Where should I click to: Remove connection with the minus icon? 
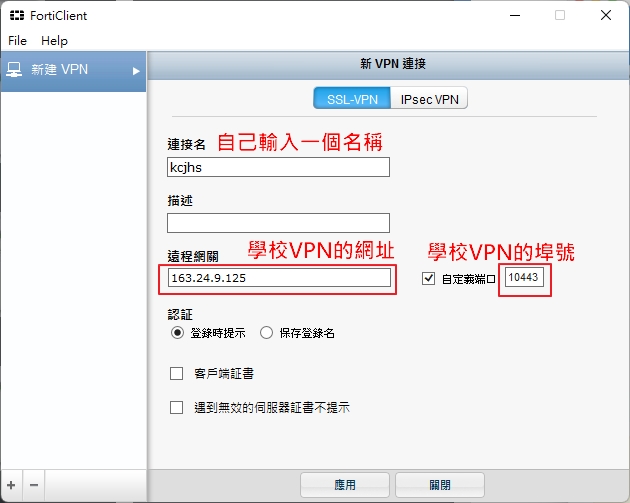(x=34, y=485)
